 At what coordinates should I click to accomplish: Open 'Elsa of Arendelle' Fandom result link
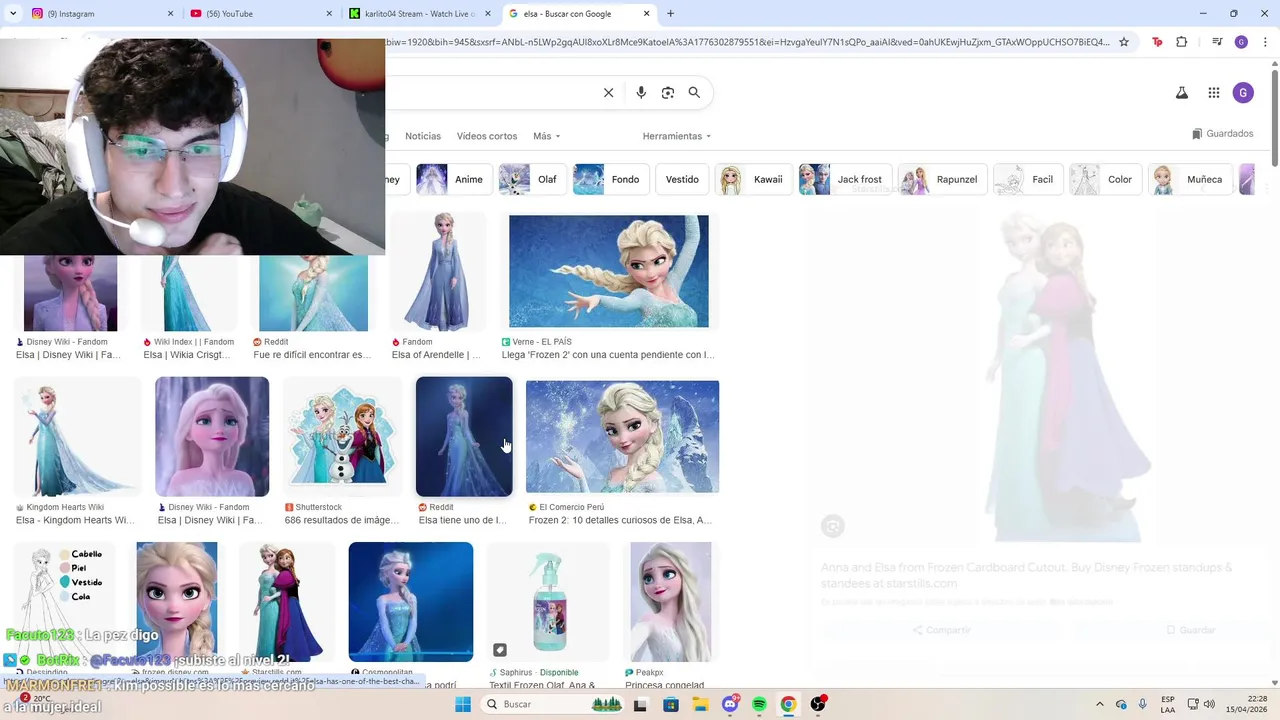click(x=436, y=355)
